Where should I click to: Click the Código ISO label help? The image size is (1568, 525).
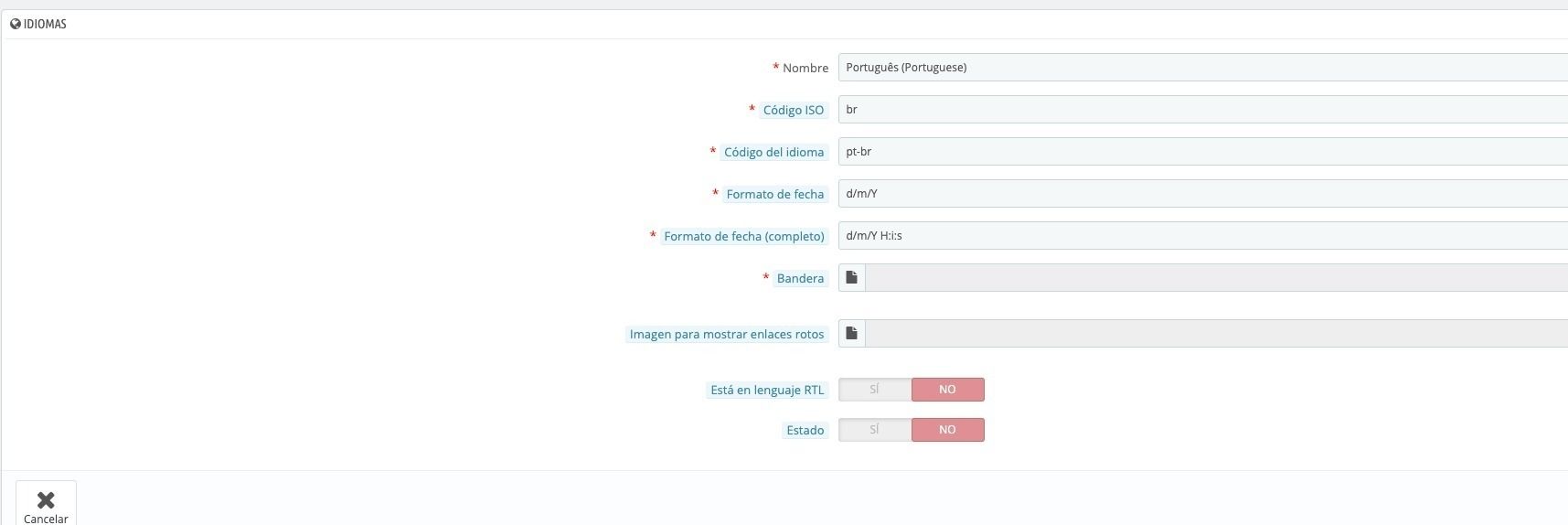[794, 110]
